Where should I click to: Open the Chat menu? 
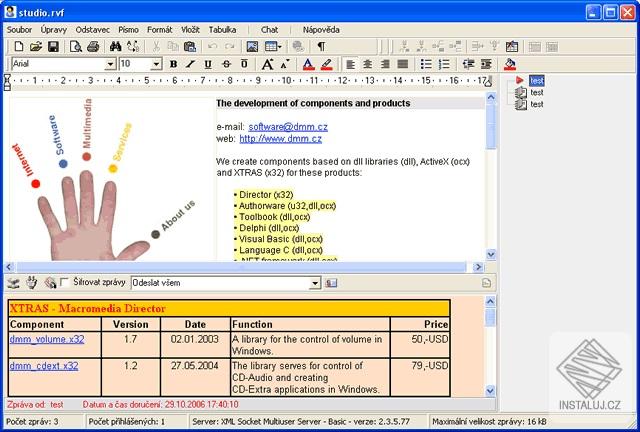pyautogui.click(x=269, y=30)
